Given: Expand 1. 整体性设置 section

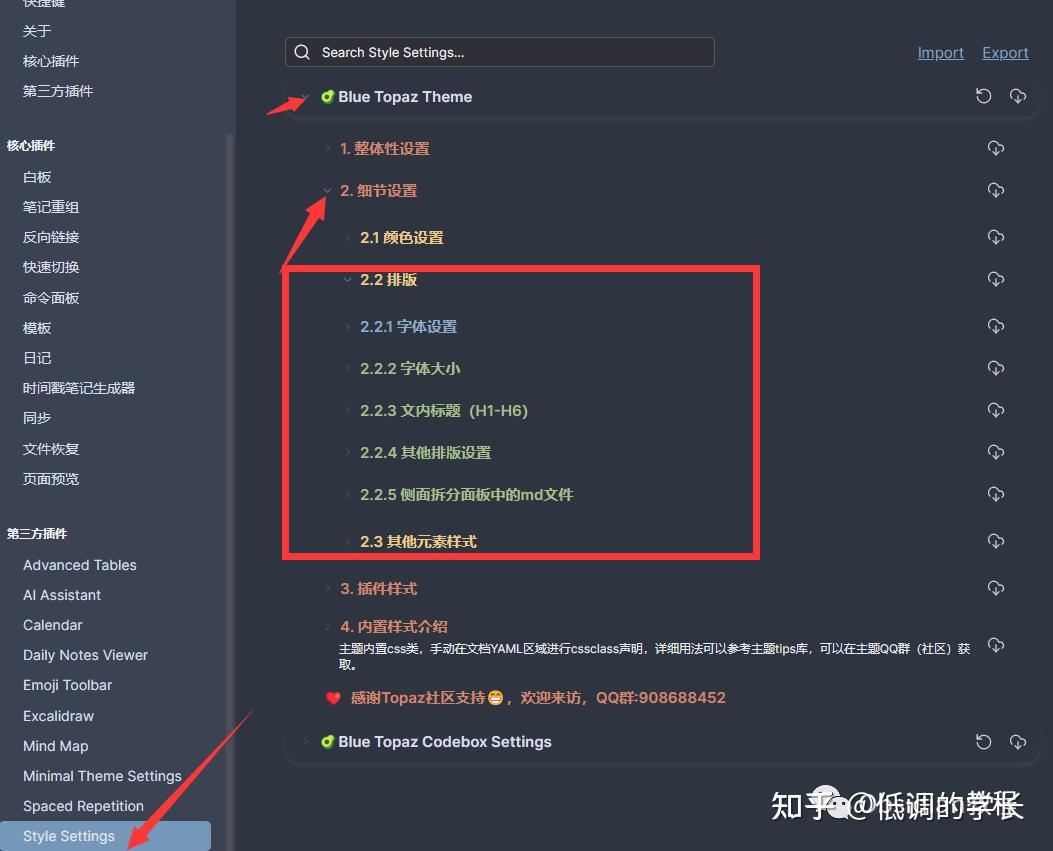Looking at the screenshot, I should (327, 148).
